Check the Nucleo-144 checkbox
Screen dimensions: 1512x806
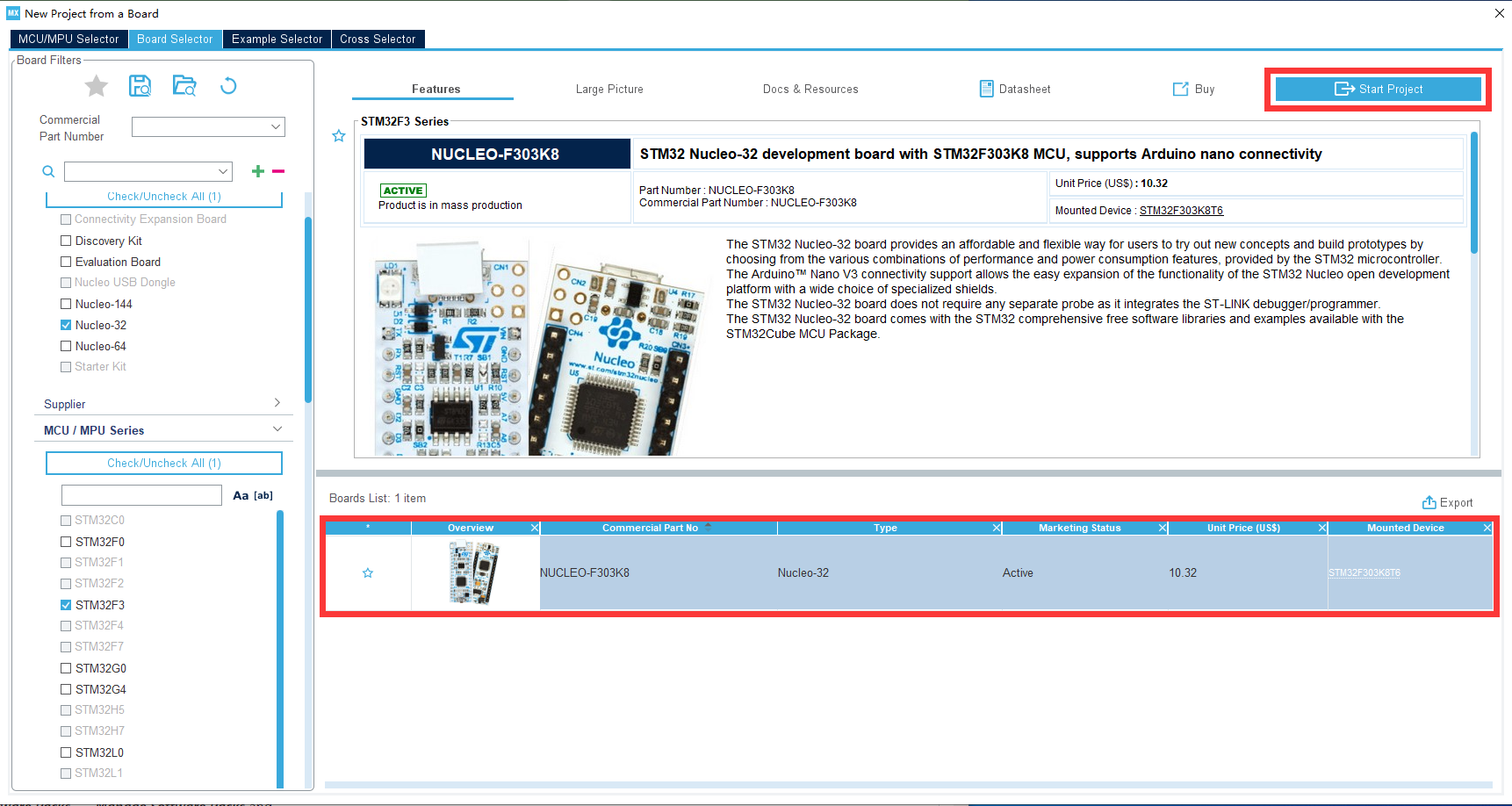[66, 304]
